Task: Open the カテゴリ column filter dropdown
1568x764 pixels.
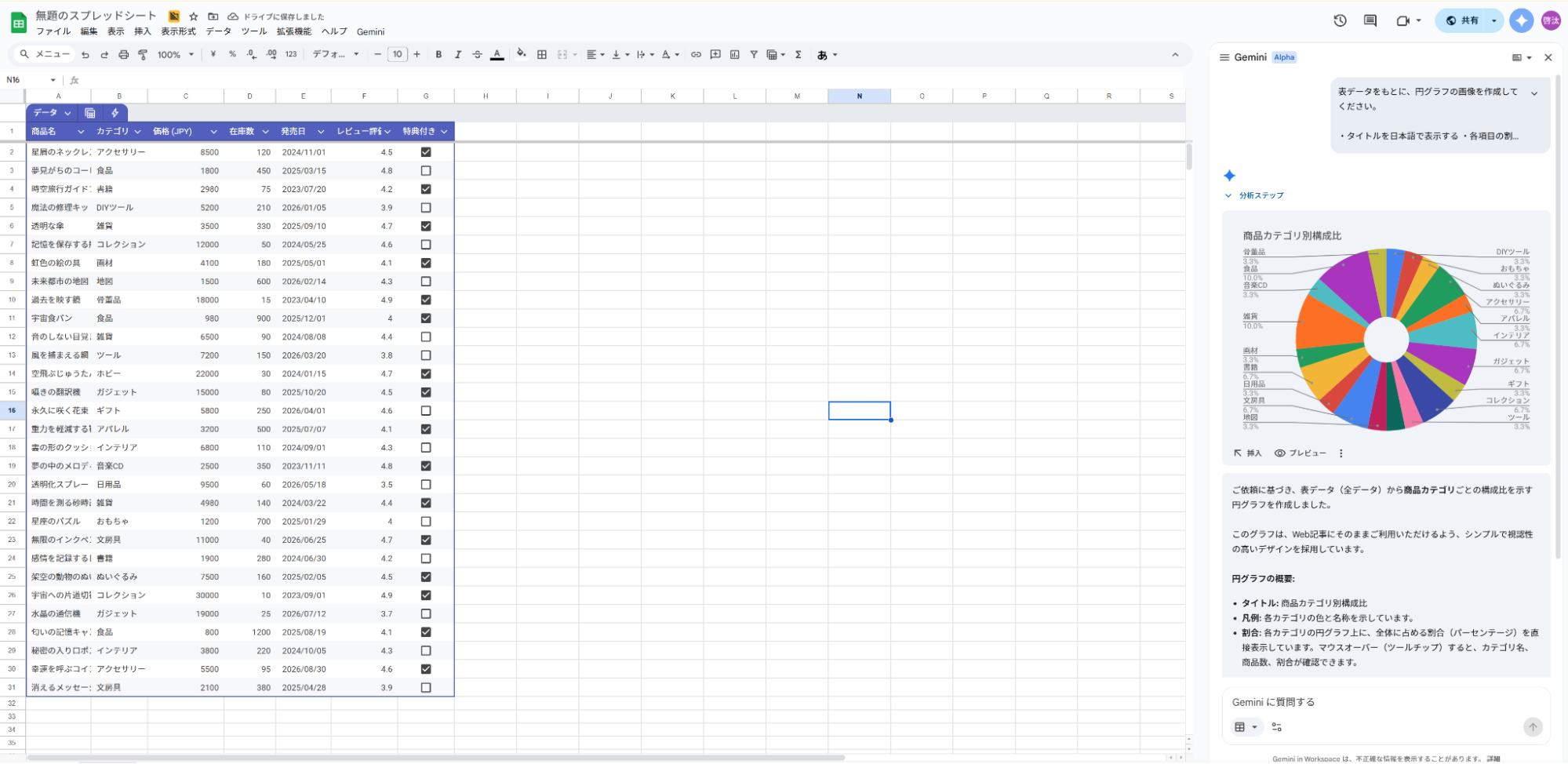Action: [138, 132]
